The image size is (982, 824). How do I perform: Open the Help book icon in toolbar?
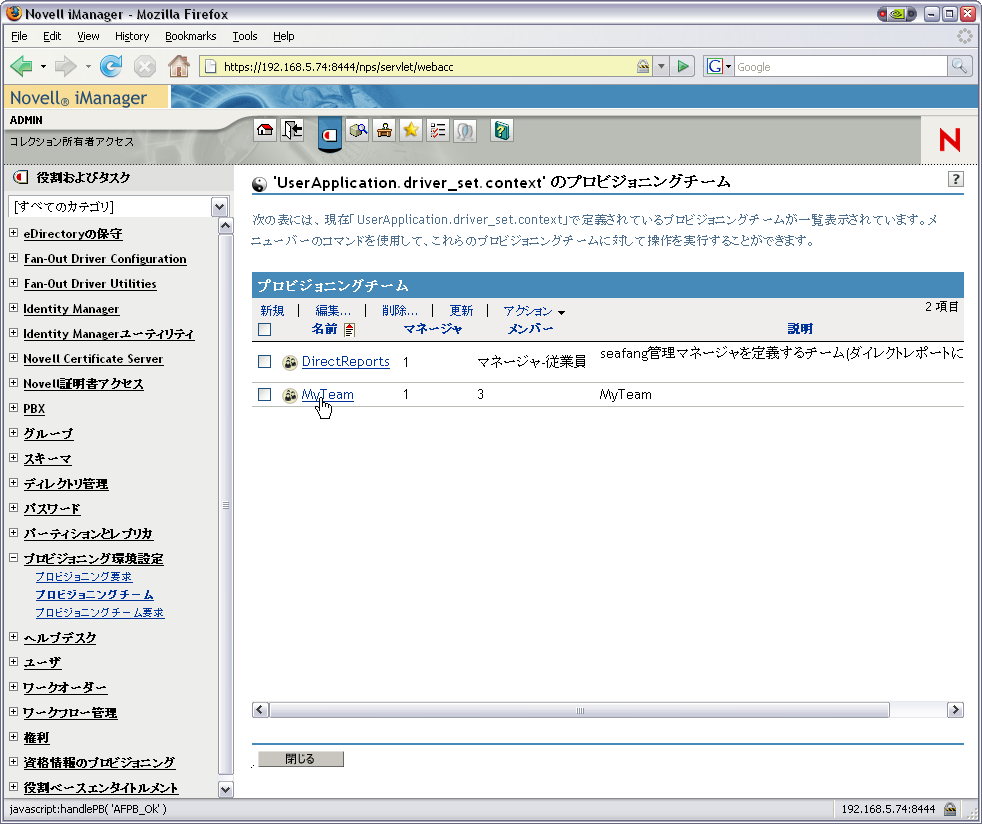502,130
